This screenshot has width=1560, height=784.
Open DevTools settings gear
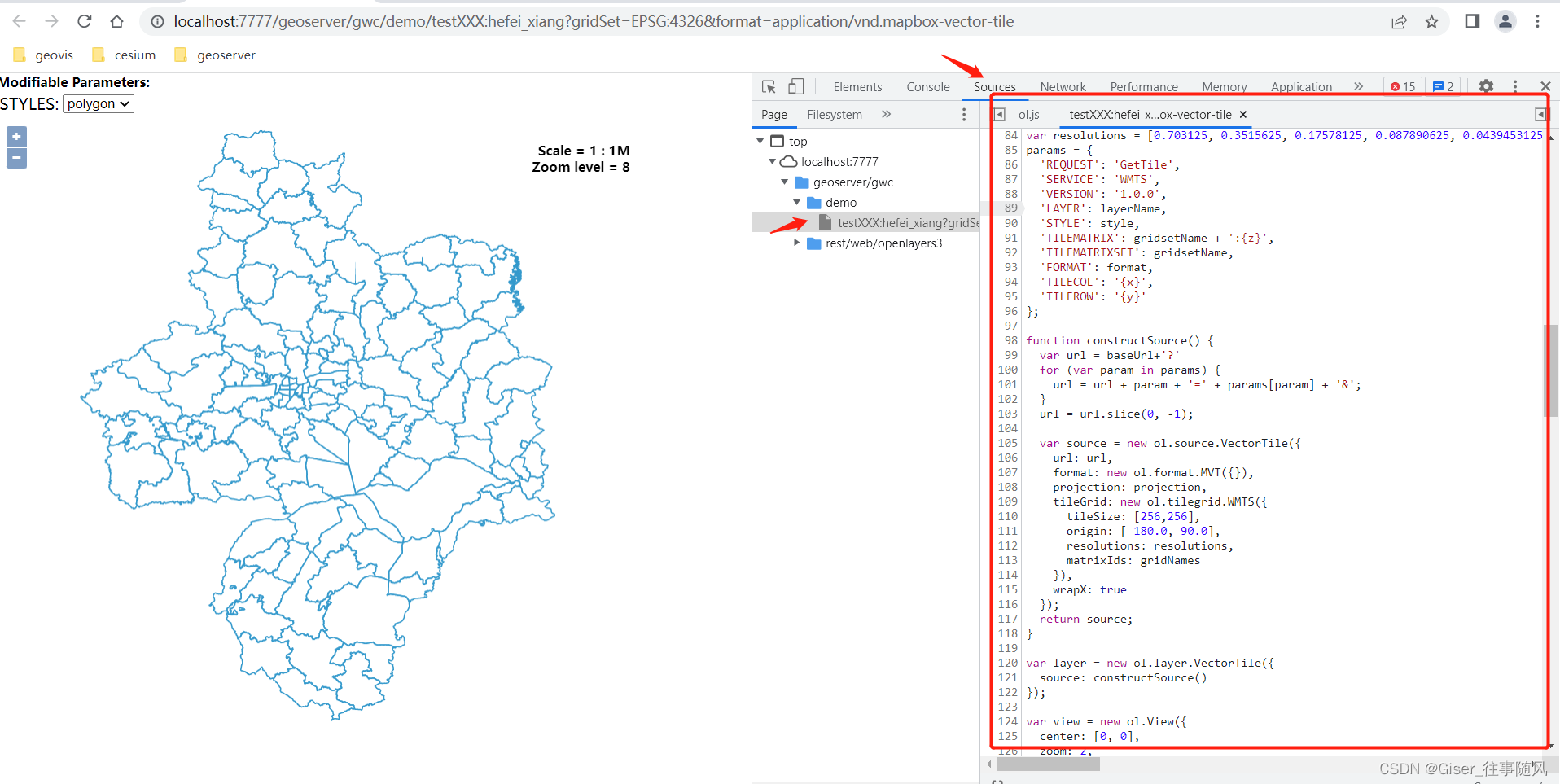(1487, 86)
